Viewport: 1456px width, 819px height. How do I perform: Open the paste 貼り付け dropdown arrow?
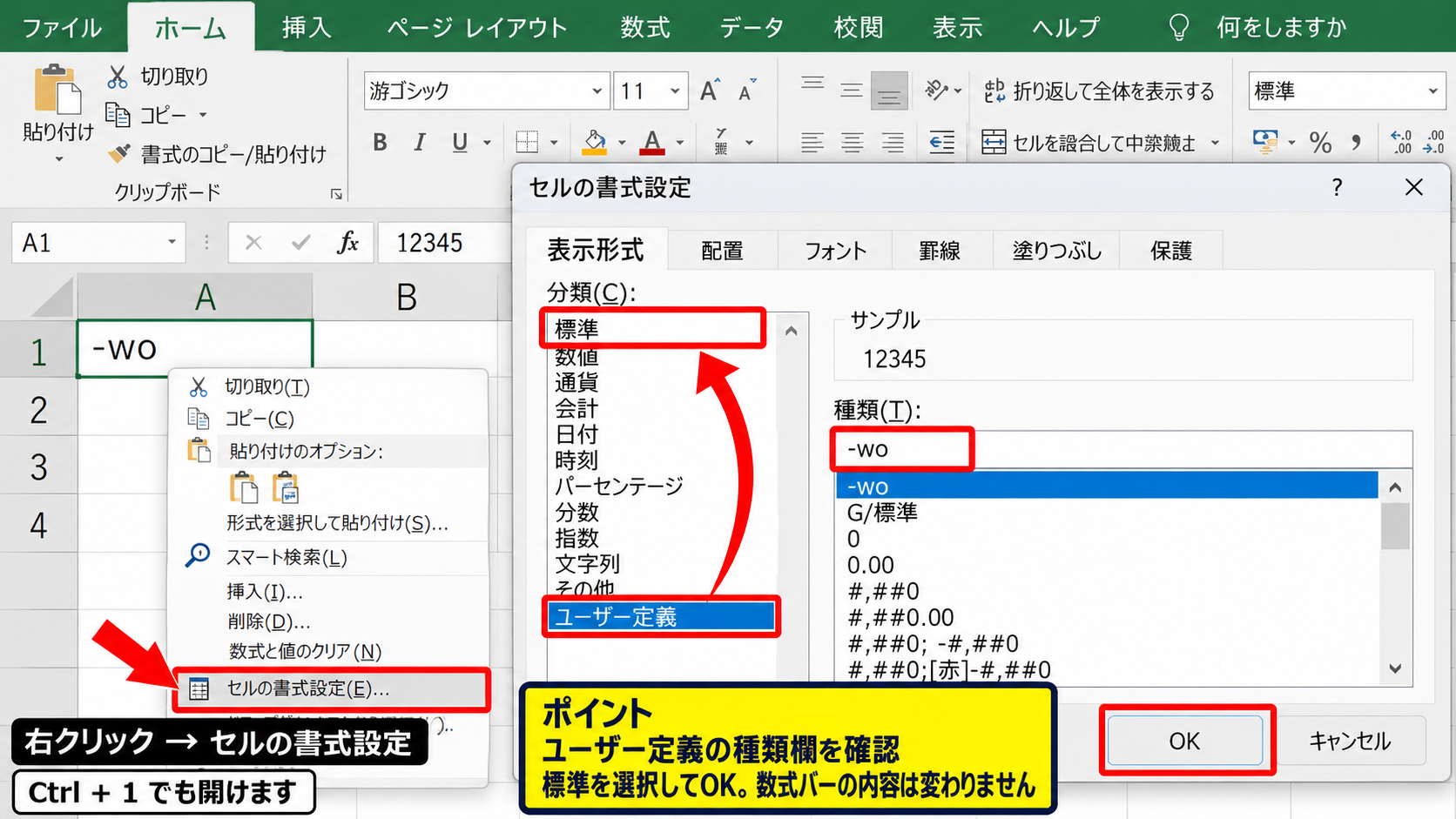[x=58, y=159]
